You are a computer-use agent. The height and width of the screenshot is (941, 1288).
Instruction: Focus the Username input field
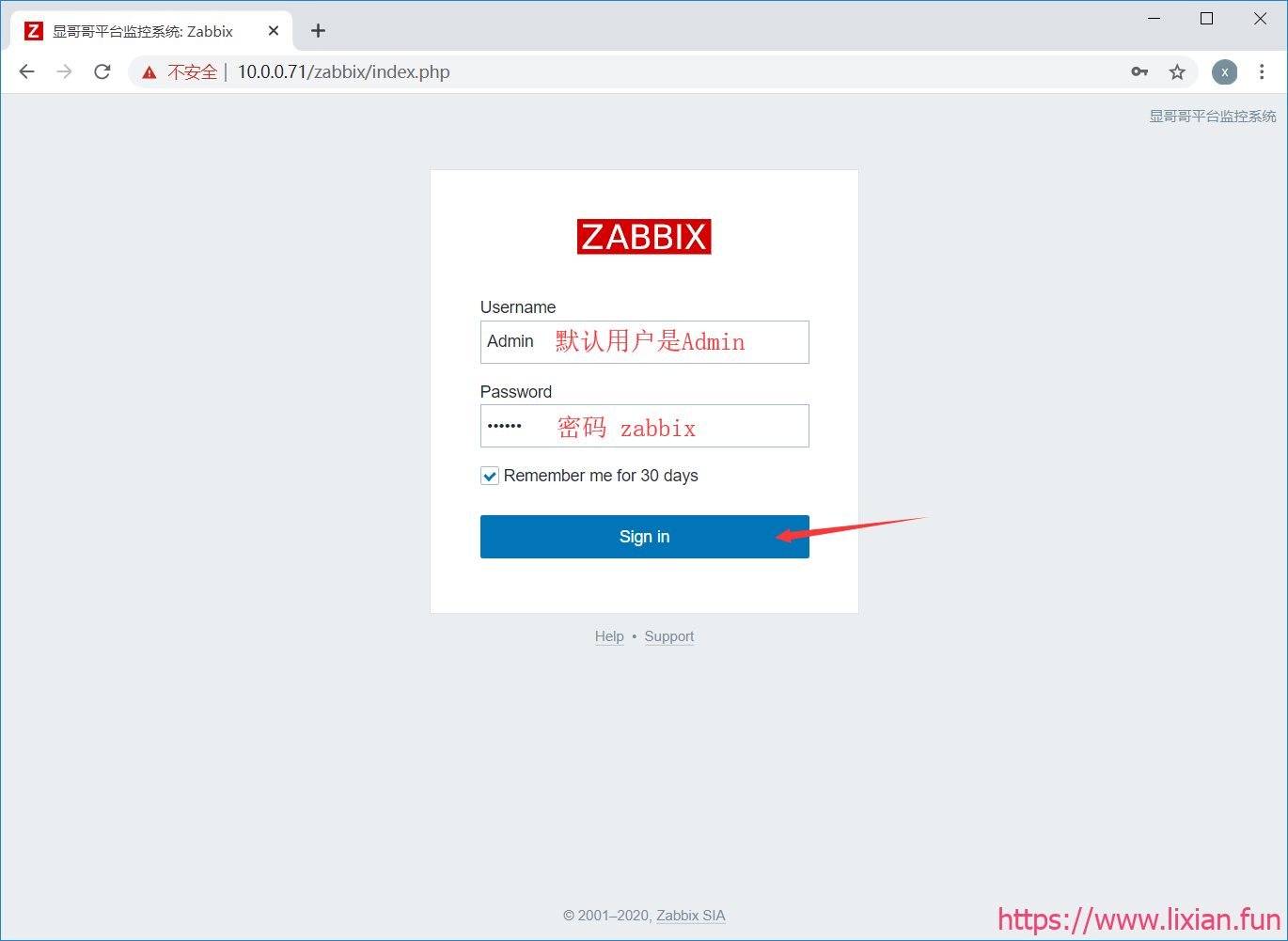pos(644,342)
